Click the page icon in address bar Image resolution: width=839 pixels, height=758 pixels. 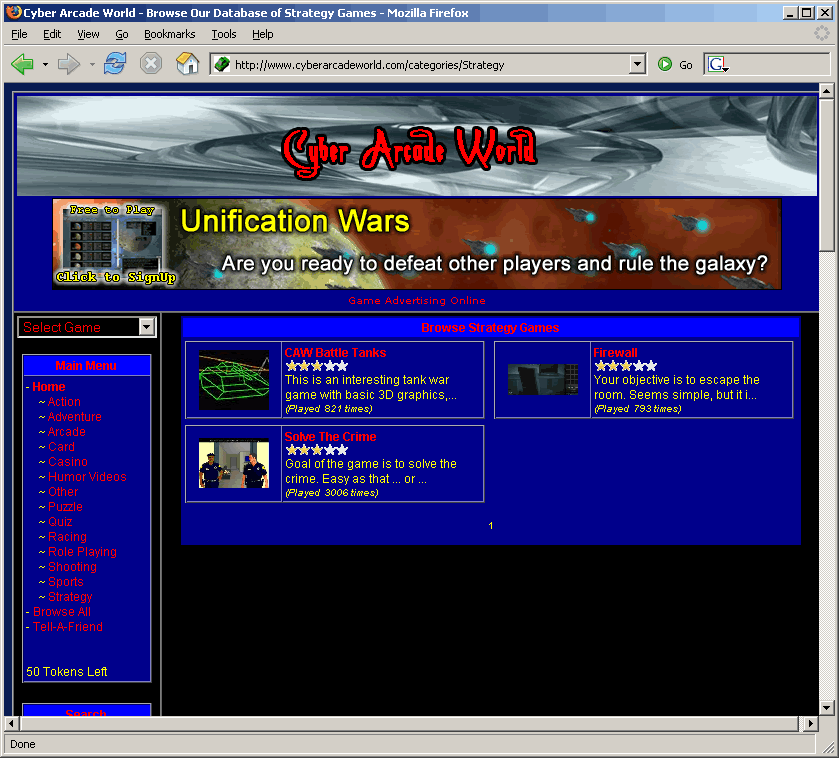222,65
